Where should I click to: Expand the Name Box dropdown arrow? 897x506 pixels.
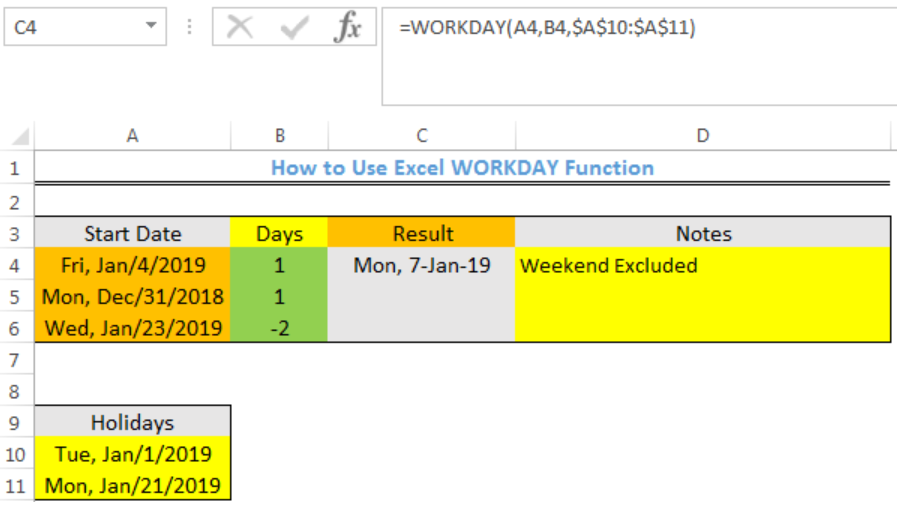(x=151, y=26)
